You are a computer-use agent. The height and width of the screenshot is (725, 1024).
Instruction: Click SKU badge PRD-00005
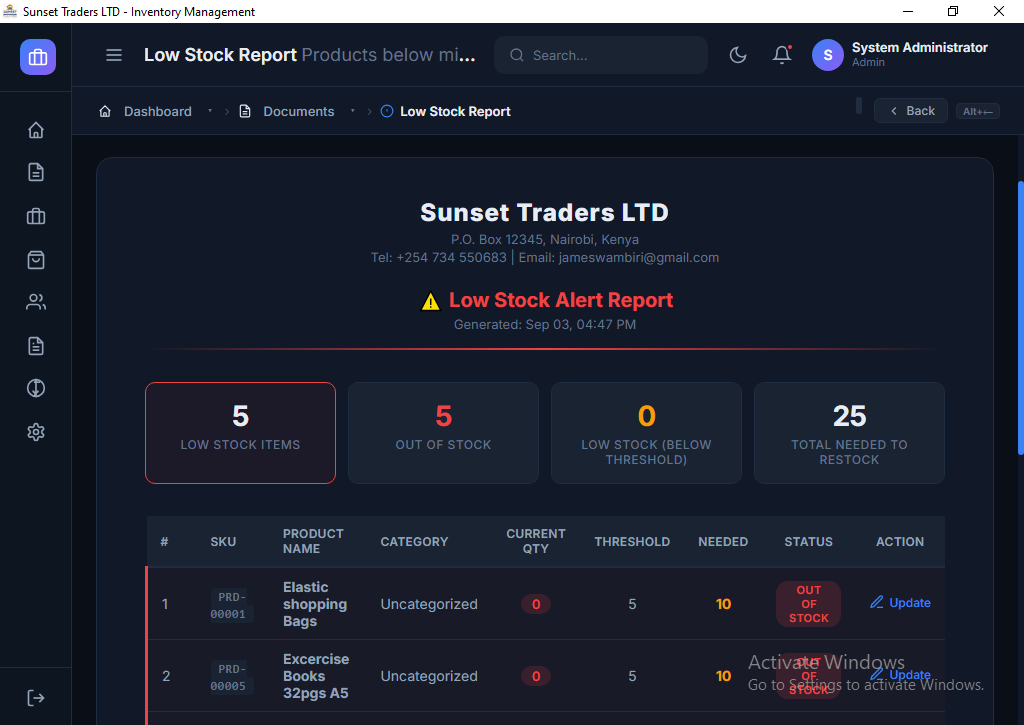[231, 677]
